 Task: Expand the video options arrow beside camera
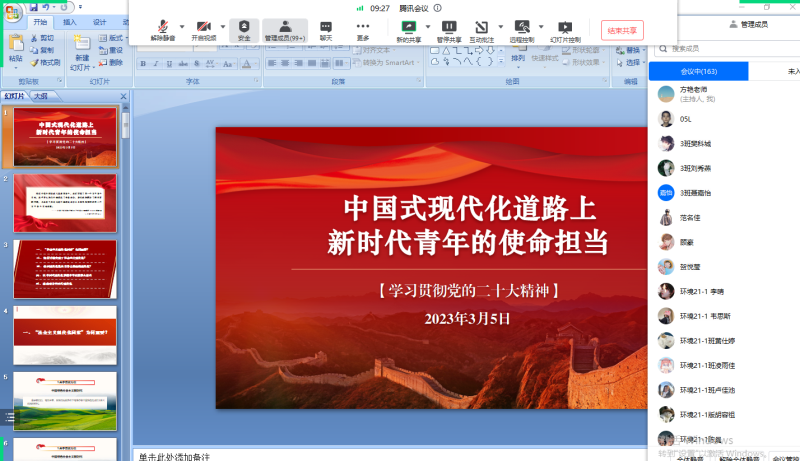point(222,27)
